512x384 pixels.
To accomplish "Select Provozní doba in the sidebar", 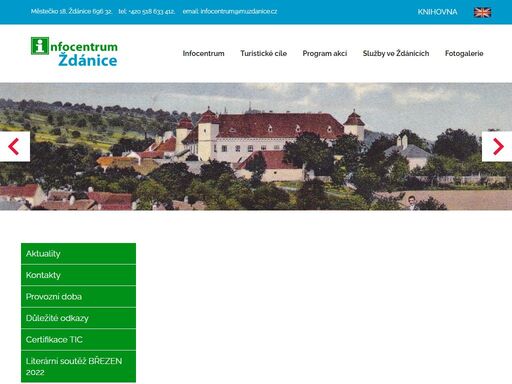I will (x=78, y=296).
